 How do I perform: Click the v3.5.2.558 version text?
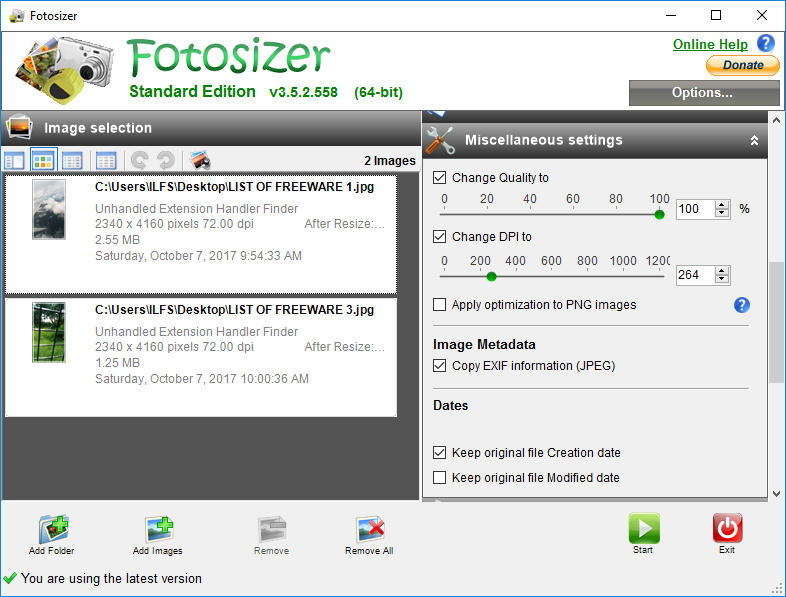coord(303,92)
